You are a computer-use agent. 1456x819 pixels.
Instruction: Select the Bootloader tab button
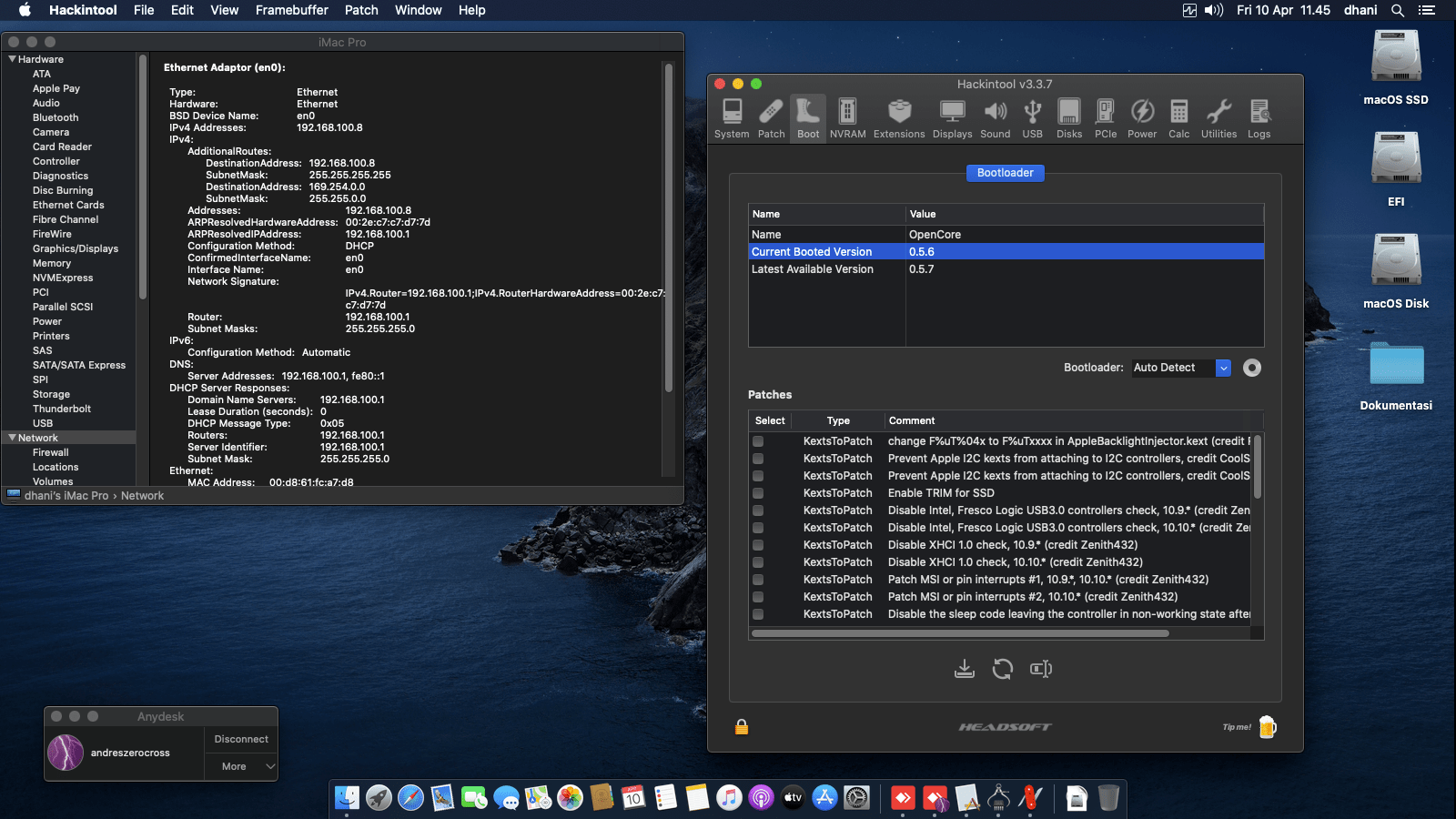1005,173
